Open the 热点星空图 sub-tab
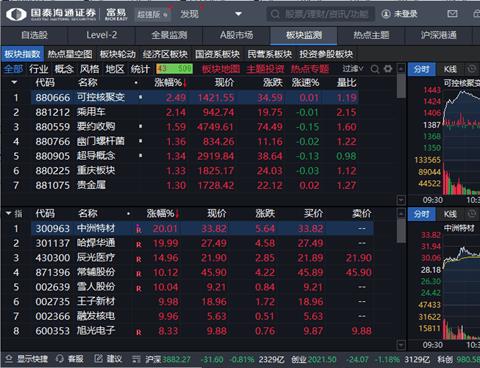 (70, 54)
